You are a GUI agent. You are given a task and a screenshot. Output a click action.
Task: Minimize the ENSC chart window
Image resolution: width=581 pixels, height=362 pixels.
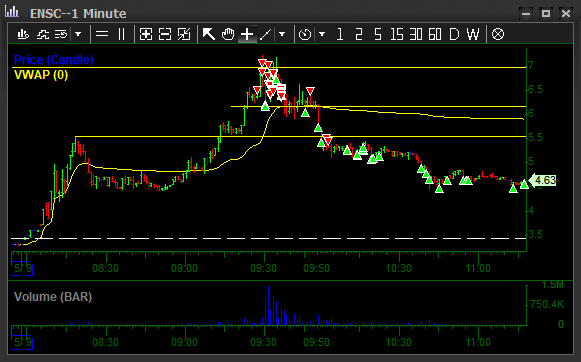526,14
